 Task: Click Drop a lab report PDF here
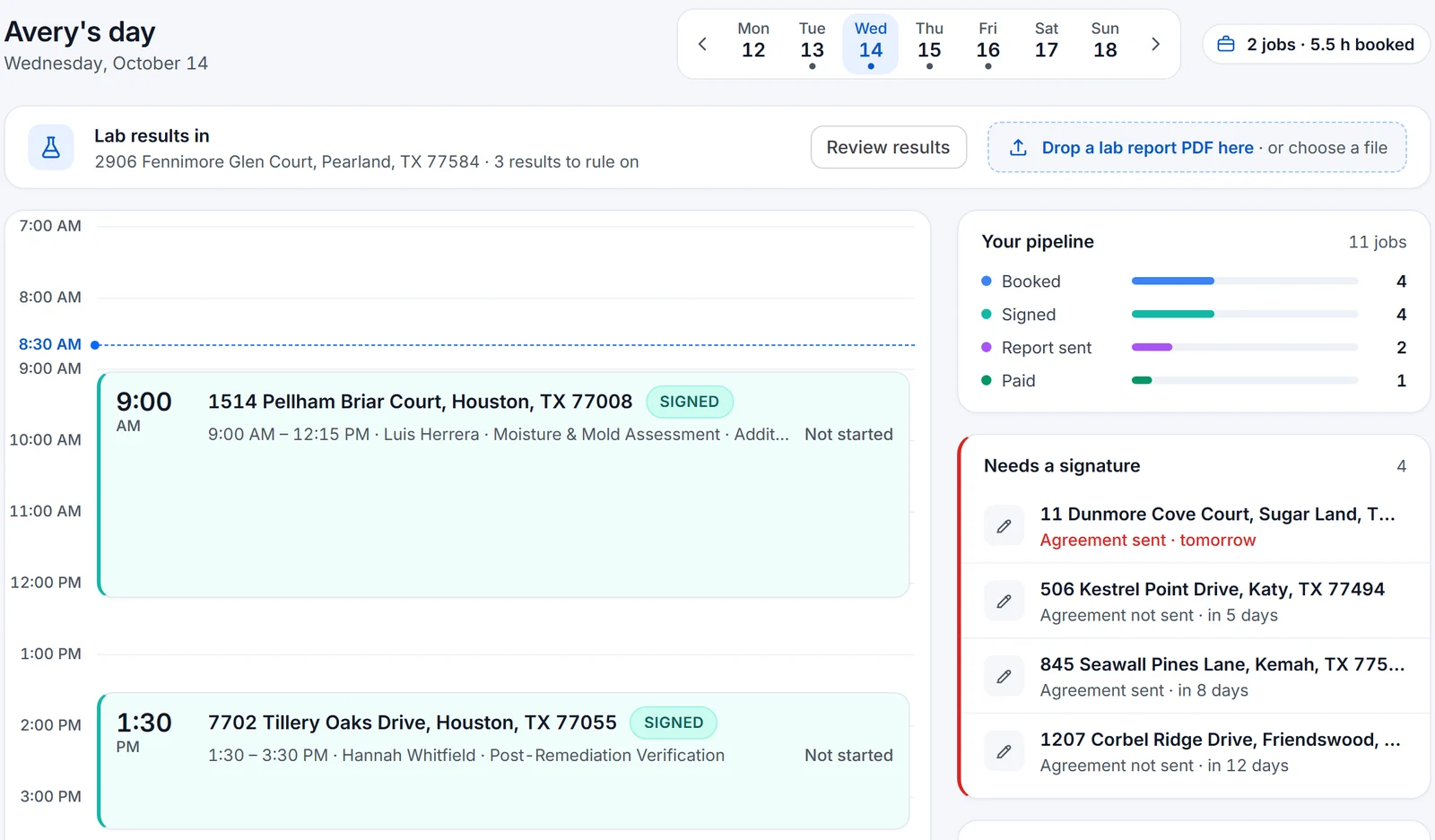[x=1147, y=148]
